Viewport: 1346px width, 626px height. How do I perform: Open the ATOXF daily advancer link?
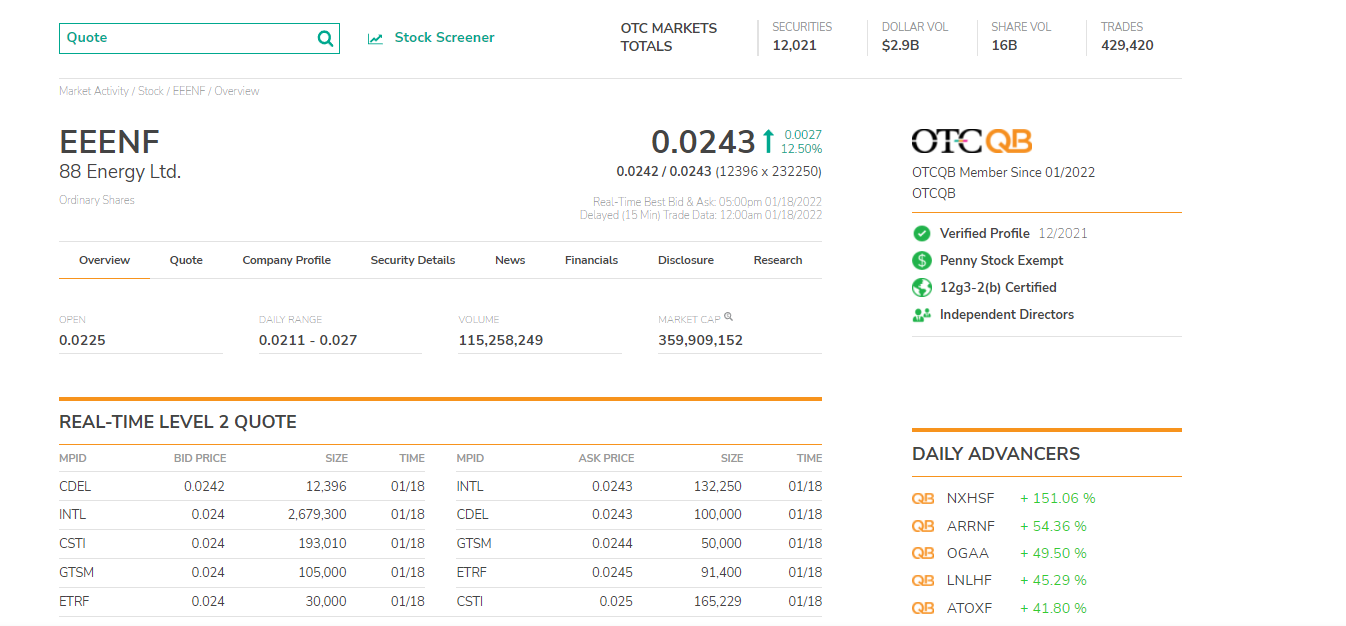point(969,608)
